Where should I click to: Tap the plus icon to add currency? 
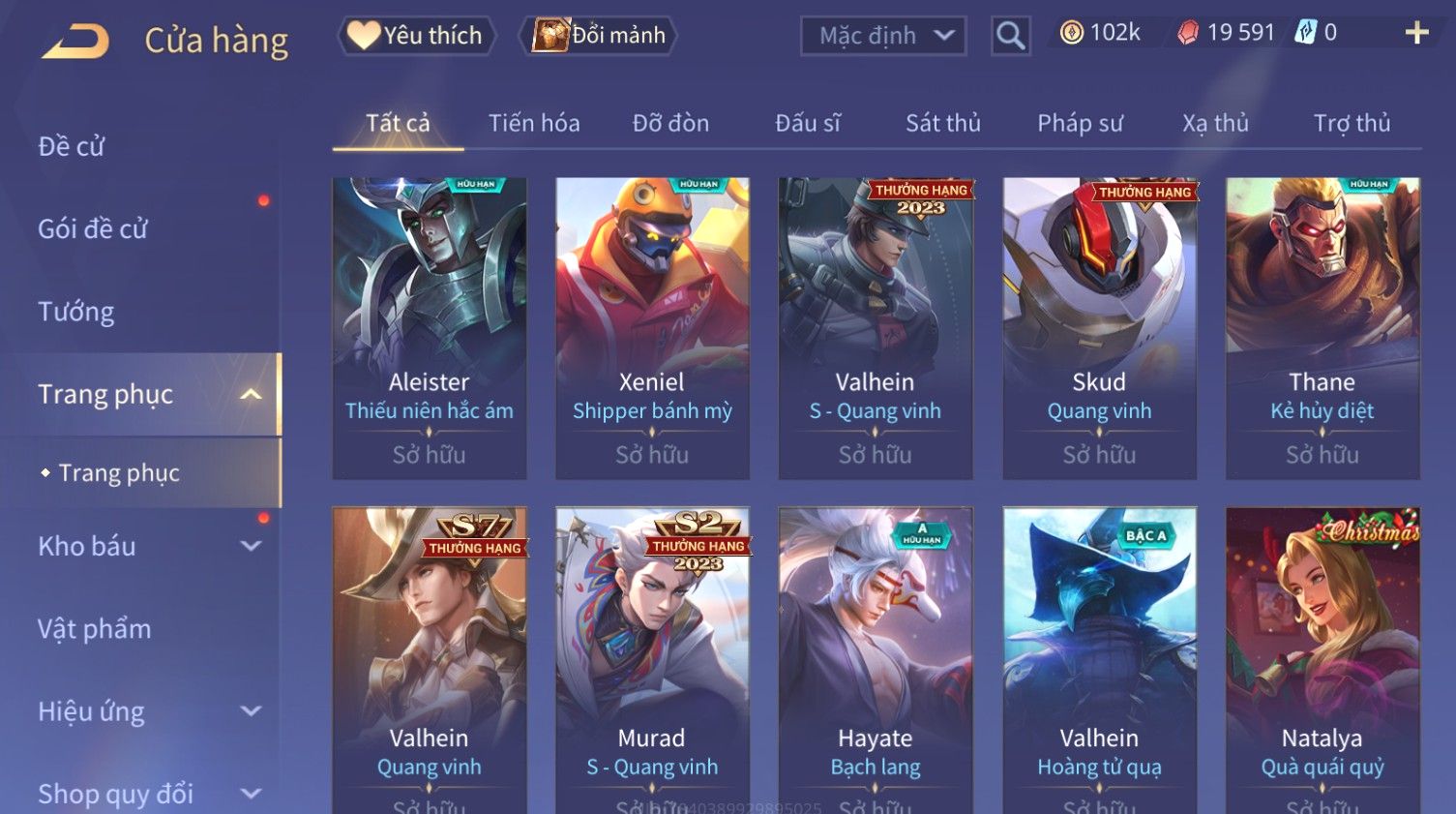coord(1416,33)
